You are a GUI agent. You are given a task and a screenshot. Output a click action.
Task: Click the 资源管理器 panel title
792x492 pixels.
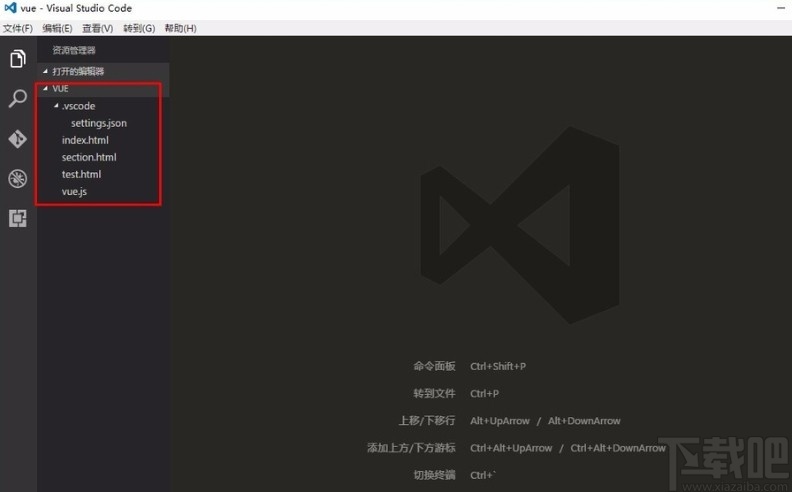[x=74, y=50]
